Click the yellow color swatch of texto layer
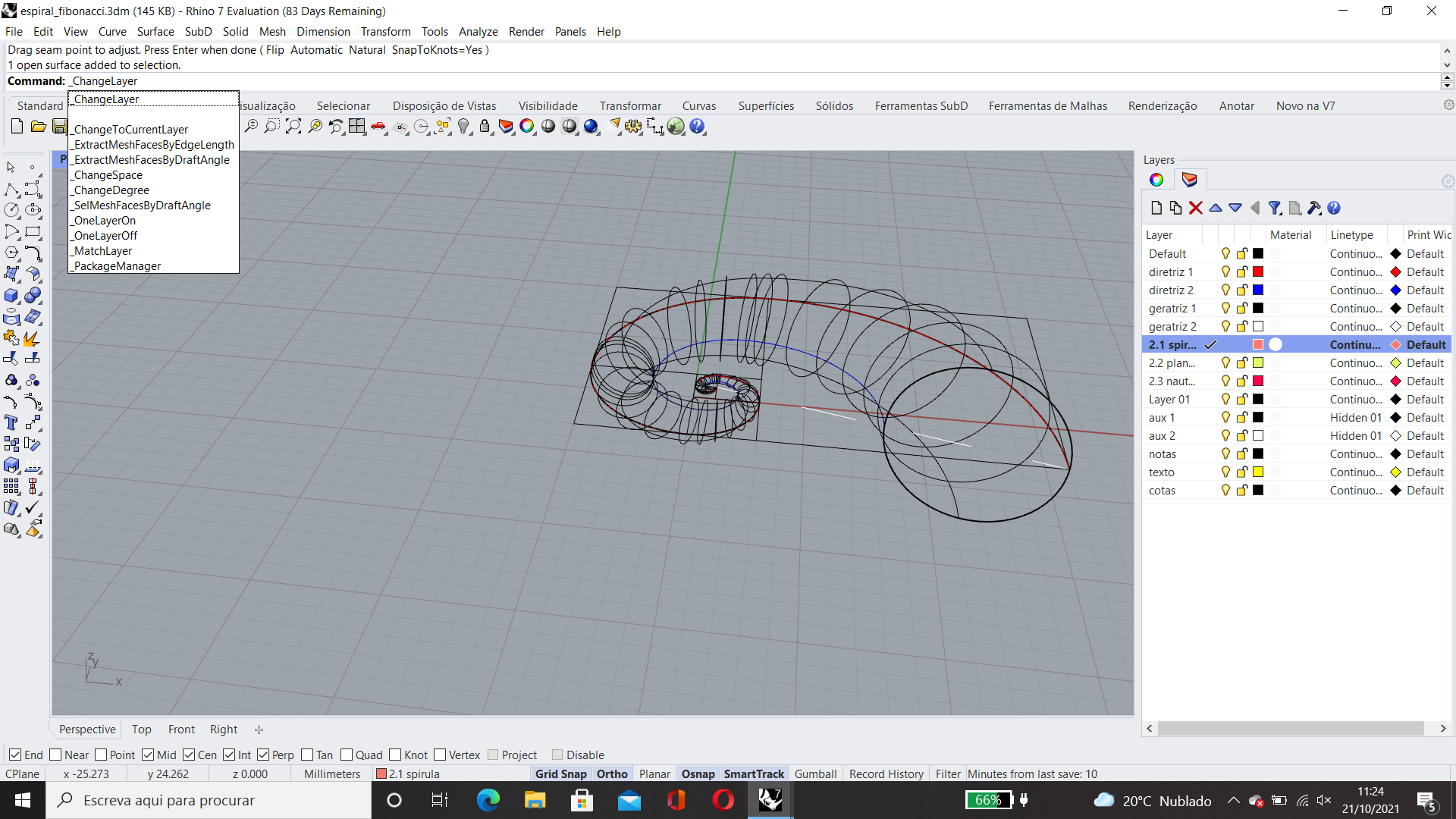The width and height of the screenshot is (1456, 819). click(1258, 472)
